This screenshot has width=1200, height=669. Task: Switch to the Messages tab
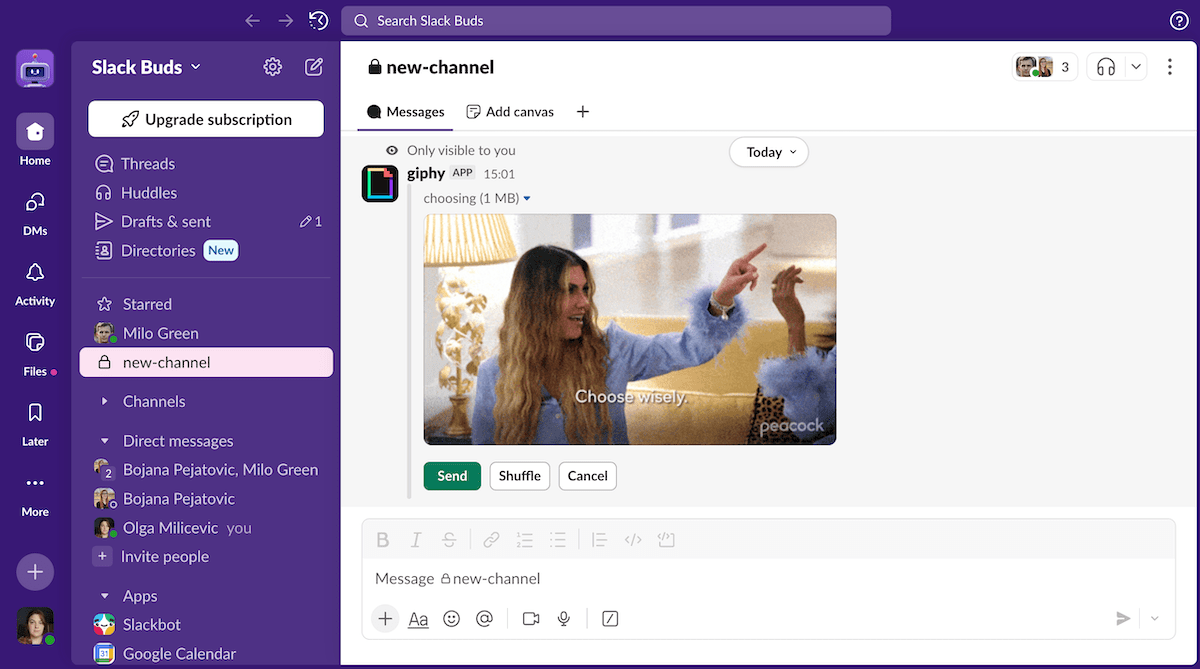(406, 112)
